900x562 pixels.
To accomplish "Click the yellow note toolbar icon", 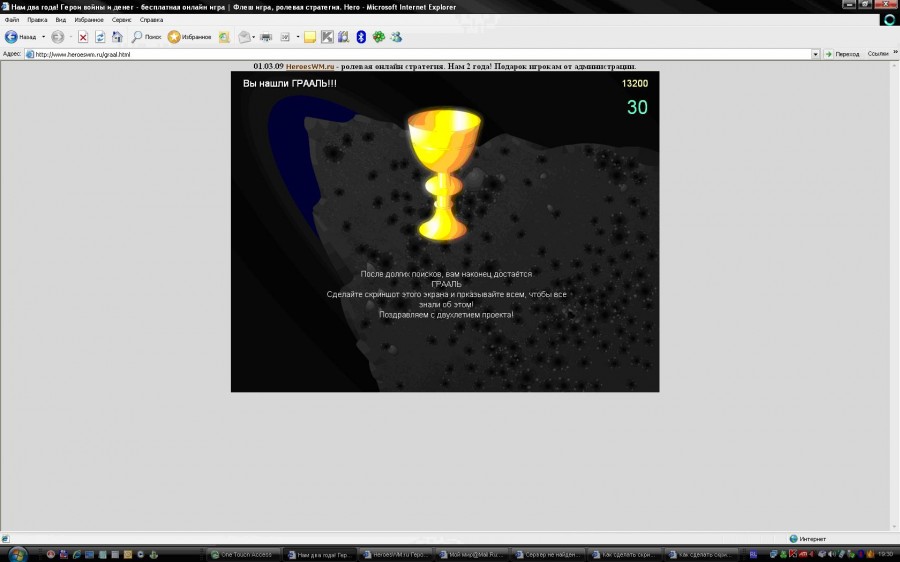I will (310, 37).
